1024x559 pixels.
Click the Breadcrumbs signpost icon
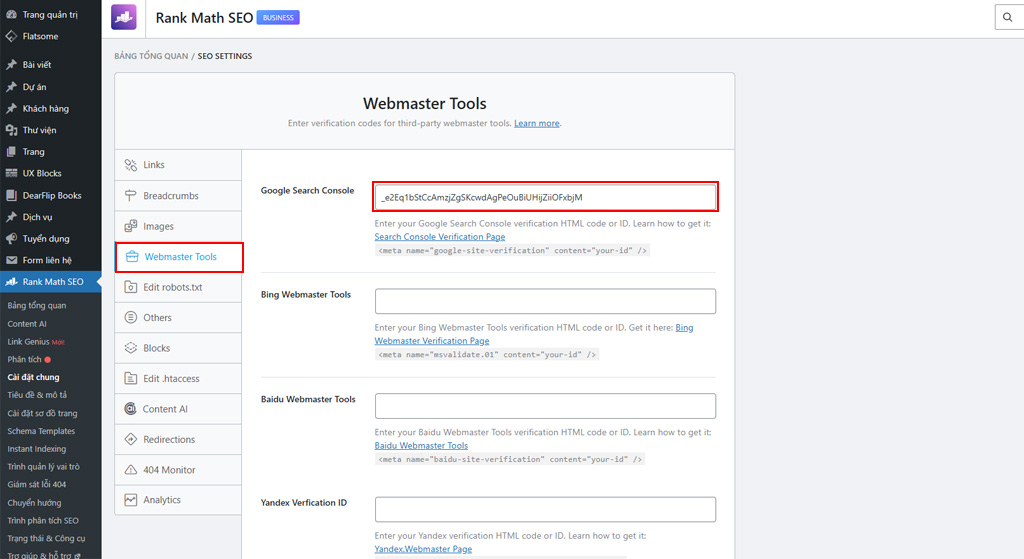click(131, 196)
